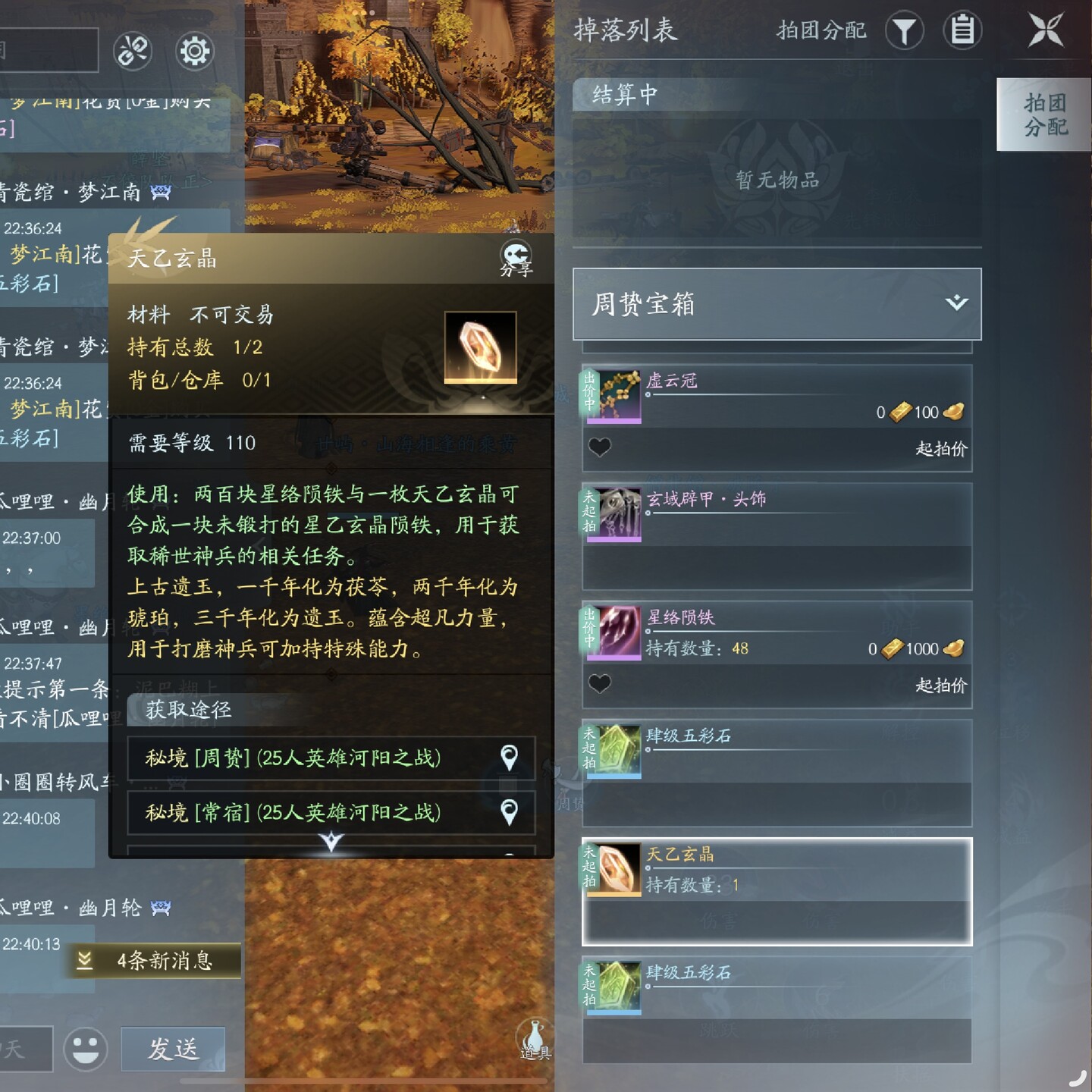This screenshot has width=1092, height=1092.
Task: Open the emoji smiley picker
Action: [85, 1049]
